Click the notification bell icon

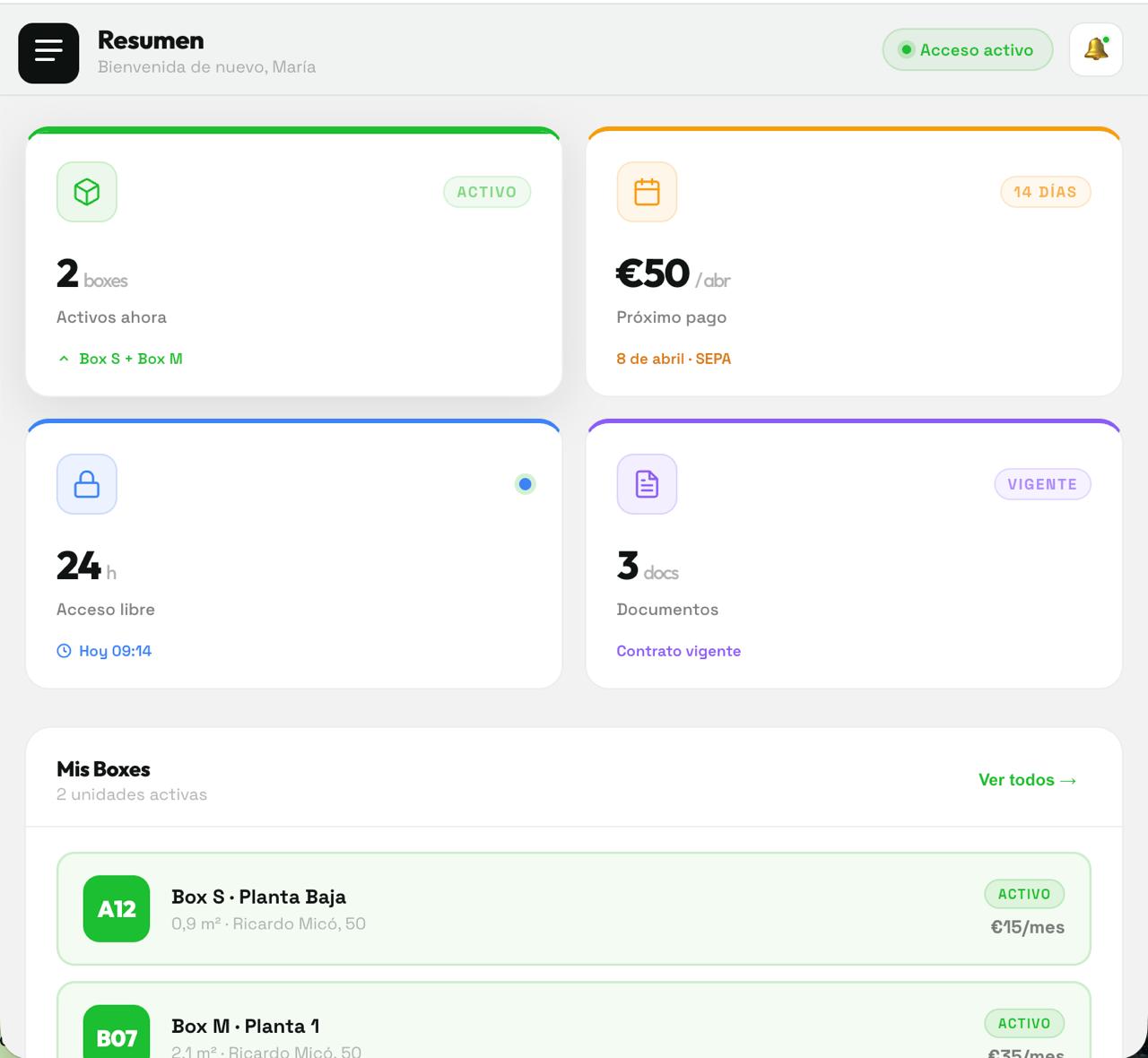1095,49
